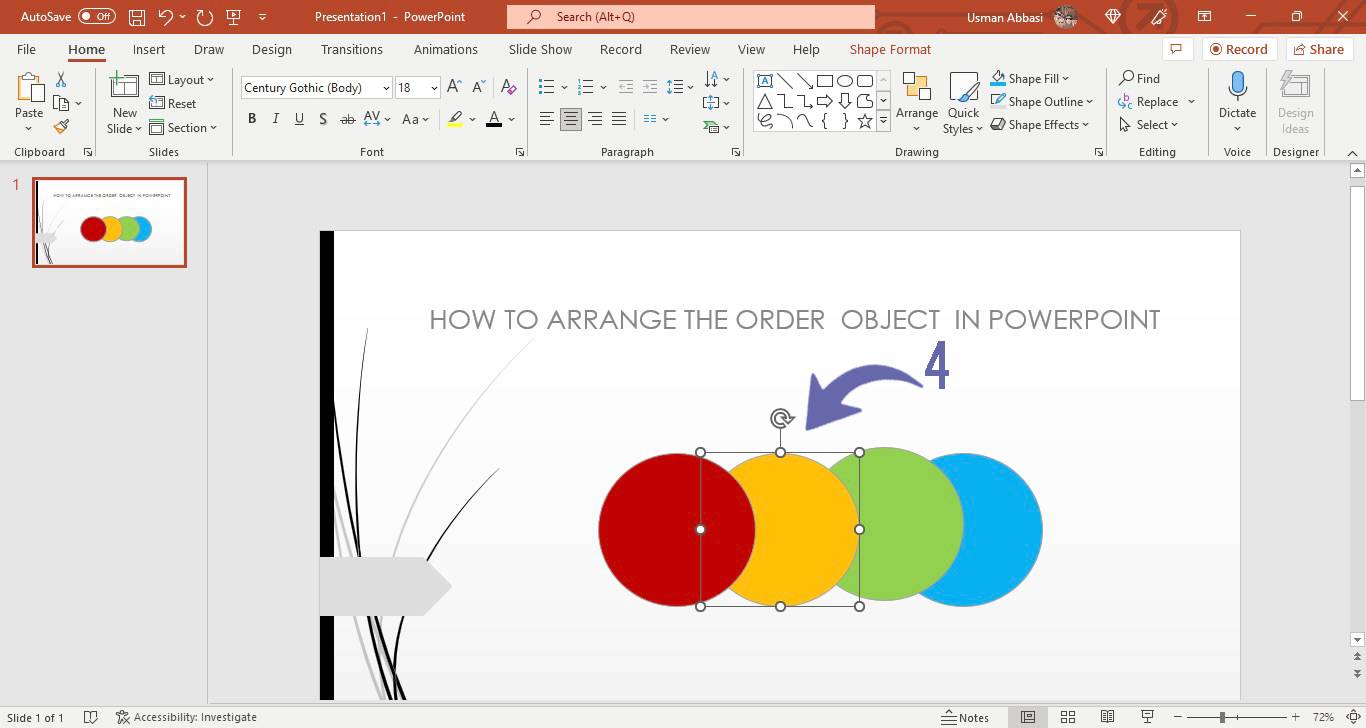Open the Shape Fill dropdown
The width and height of the screenshot is (1366, 728).
coord(1030,78)
